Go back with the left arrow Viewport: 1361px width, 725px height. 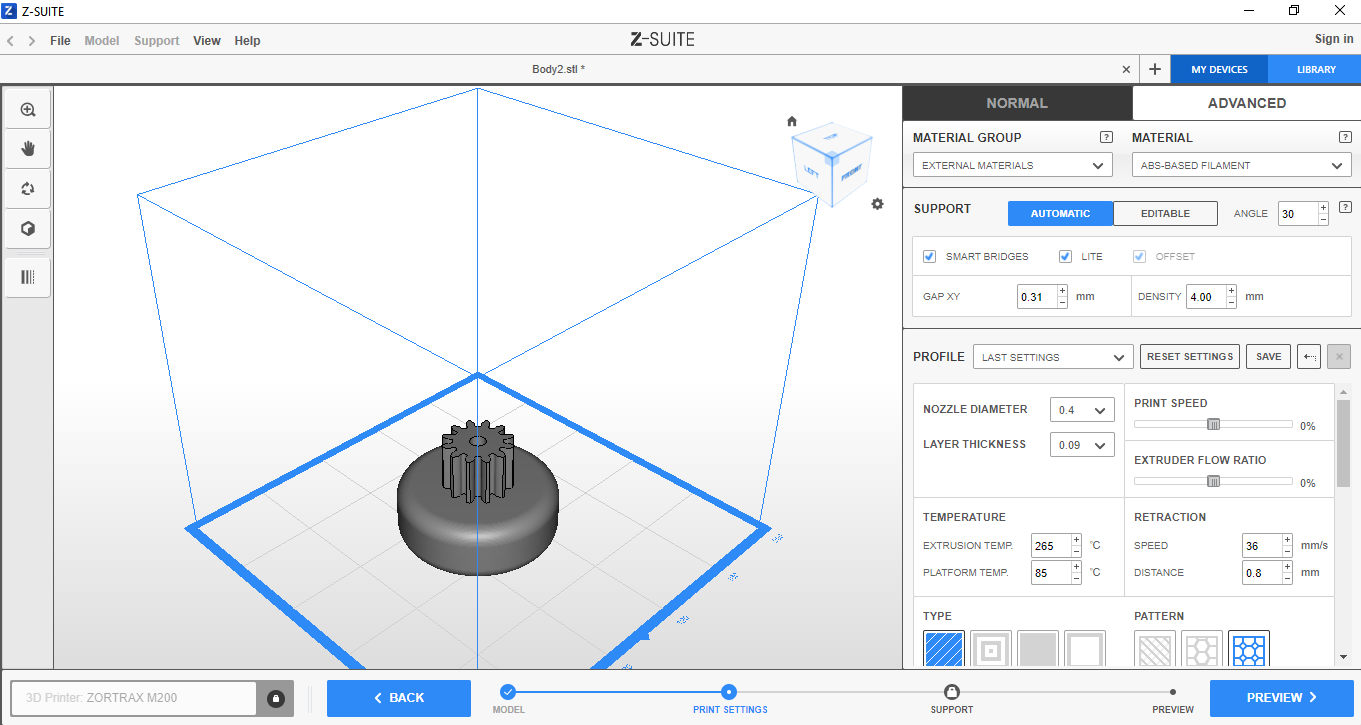[11, 41]
